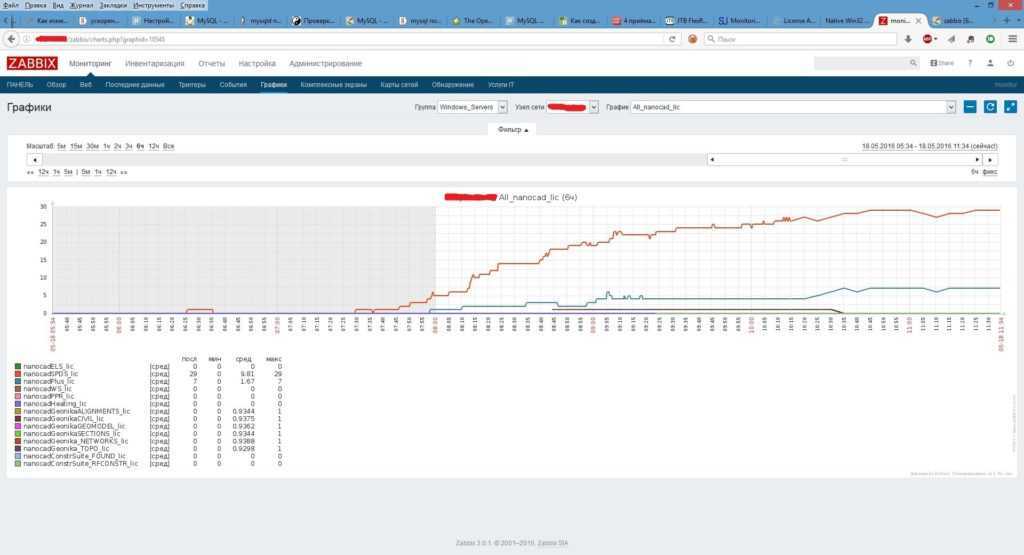Go to Карты сетей submenu
Image resolution: width=1024 pixels, height=555 pixels.
(x=399, y=85)
